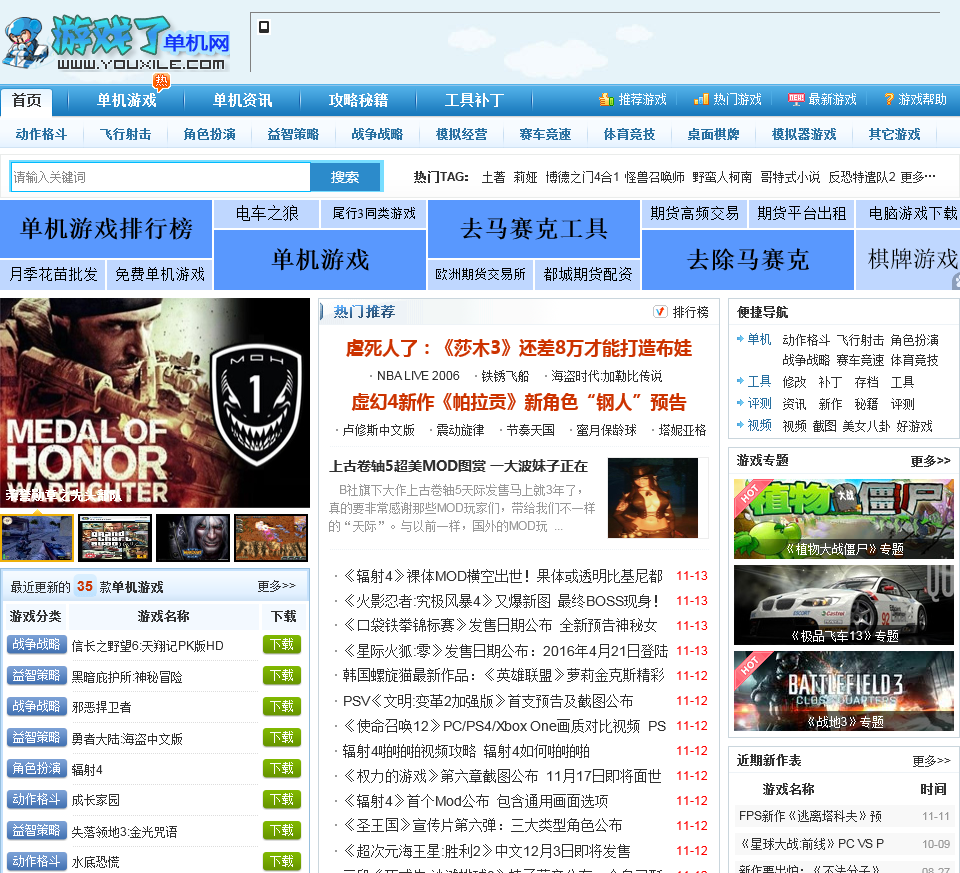Select the 桌面棋牌 category
The image size is (960, 873).
point(713,134)
